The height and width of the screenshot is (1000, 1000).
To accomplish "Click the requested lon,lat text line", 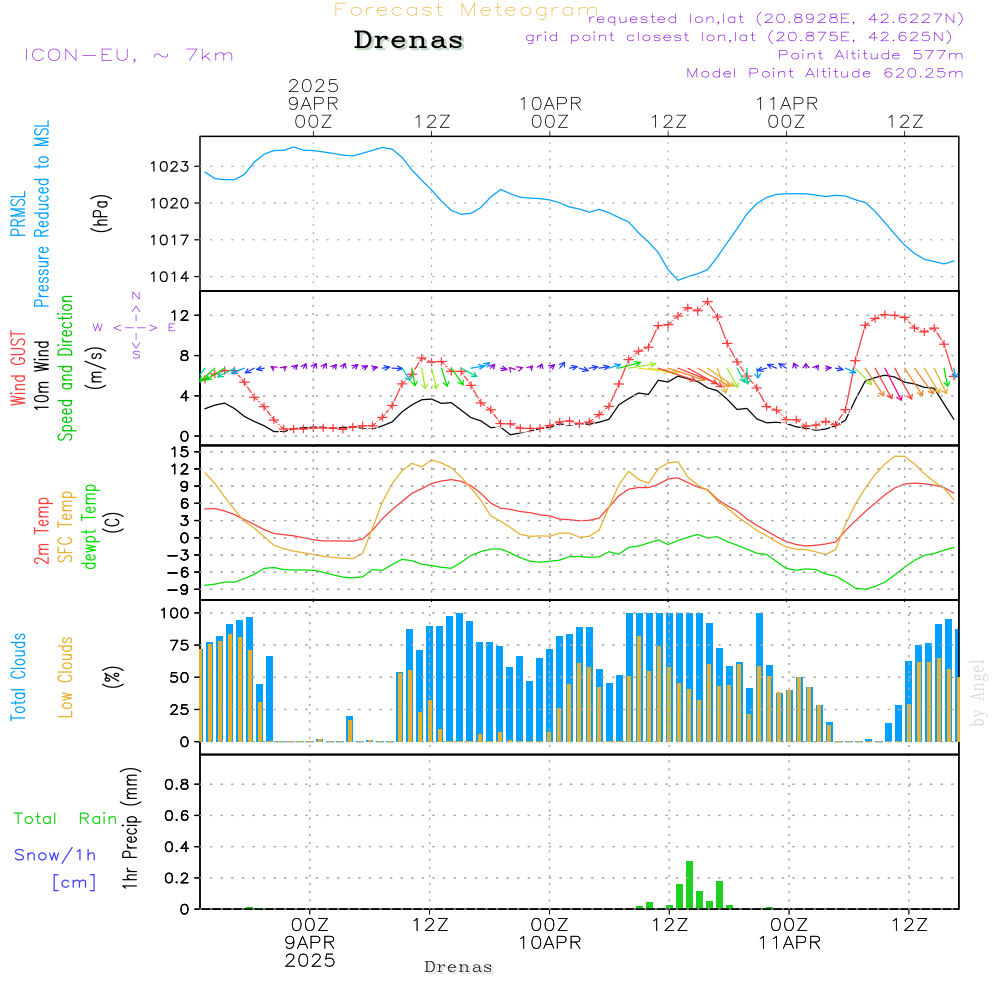I will coord(776,19).
